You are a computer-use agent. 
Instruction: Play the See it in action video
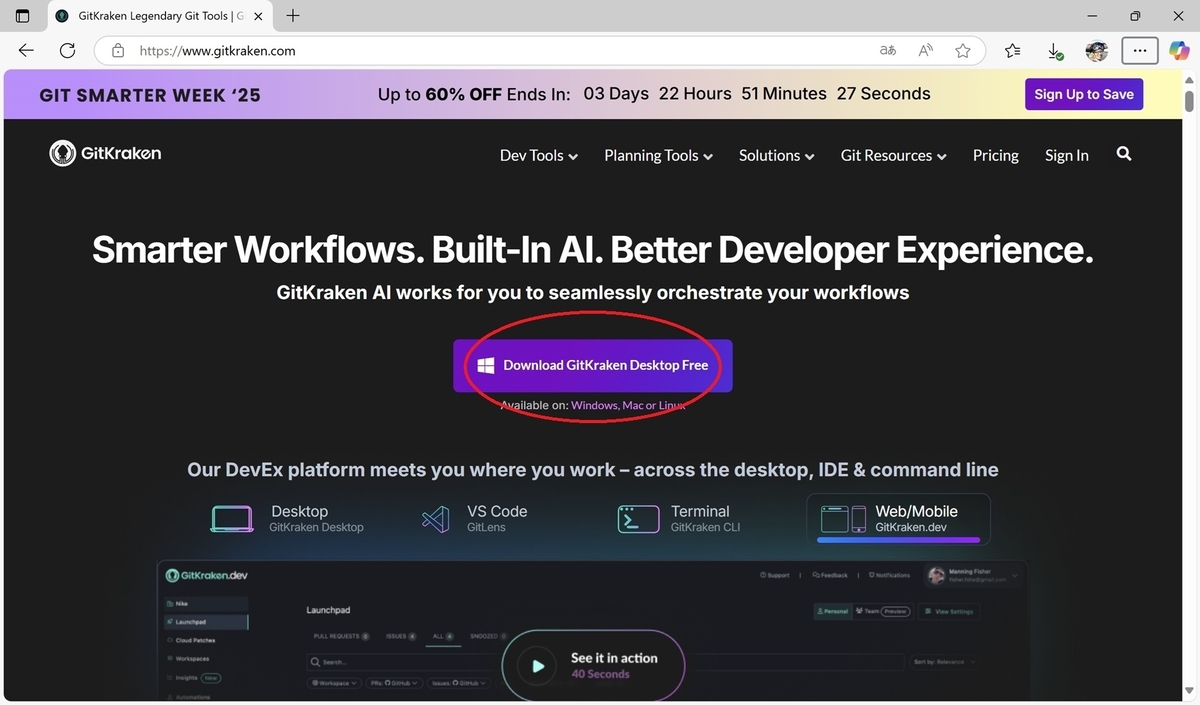coord(537,666)
